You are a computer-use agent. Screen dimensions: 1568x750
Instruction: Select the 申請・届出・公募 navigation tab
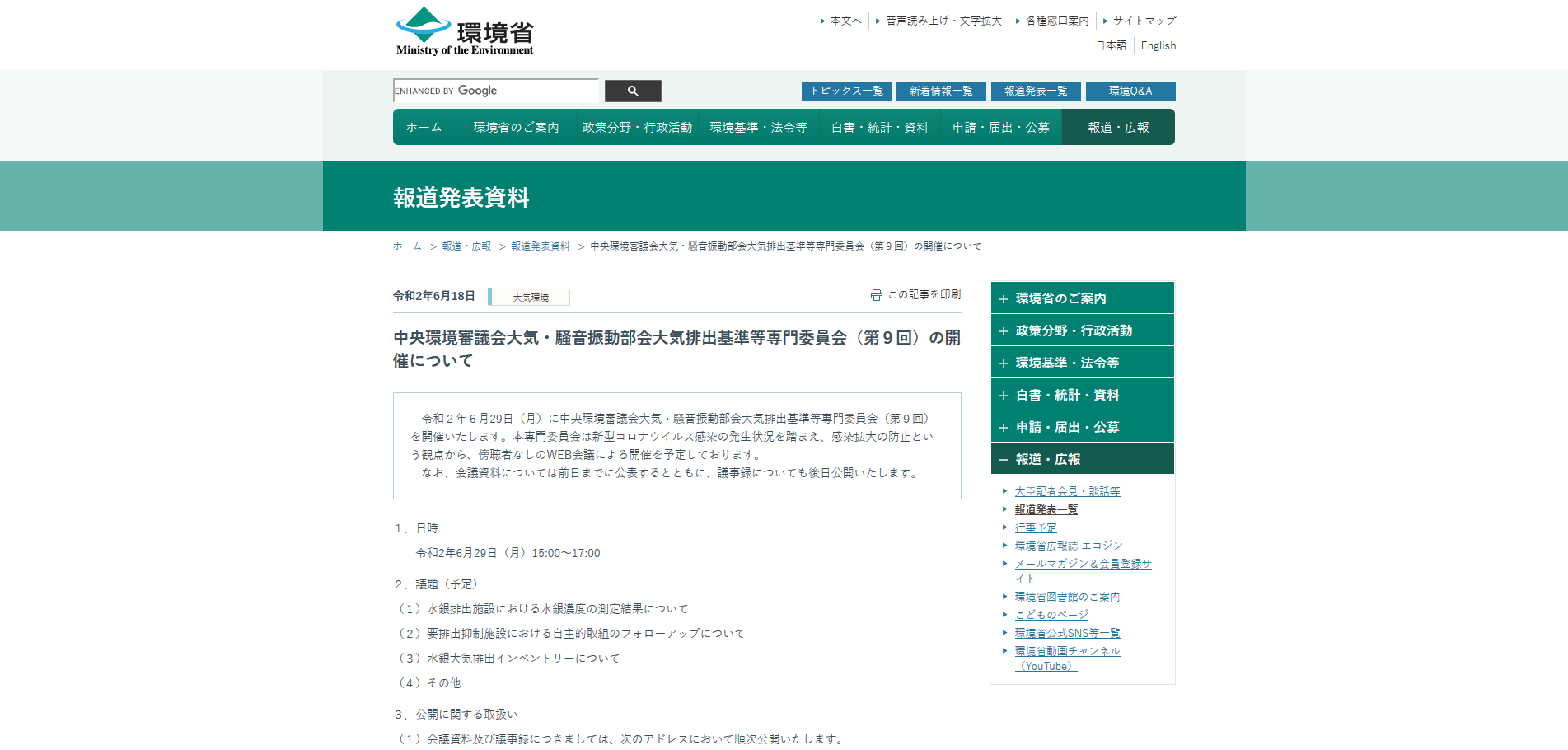tap(999, 126)
